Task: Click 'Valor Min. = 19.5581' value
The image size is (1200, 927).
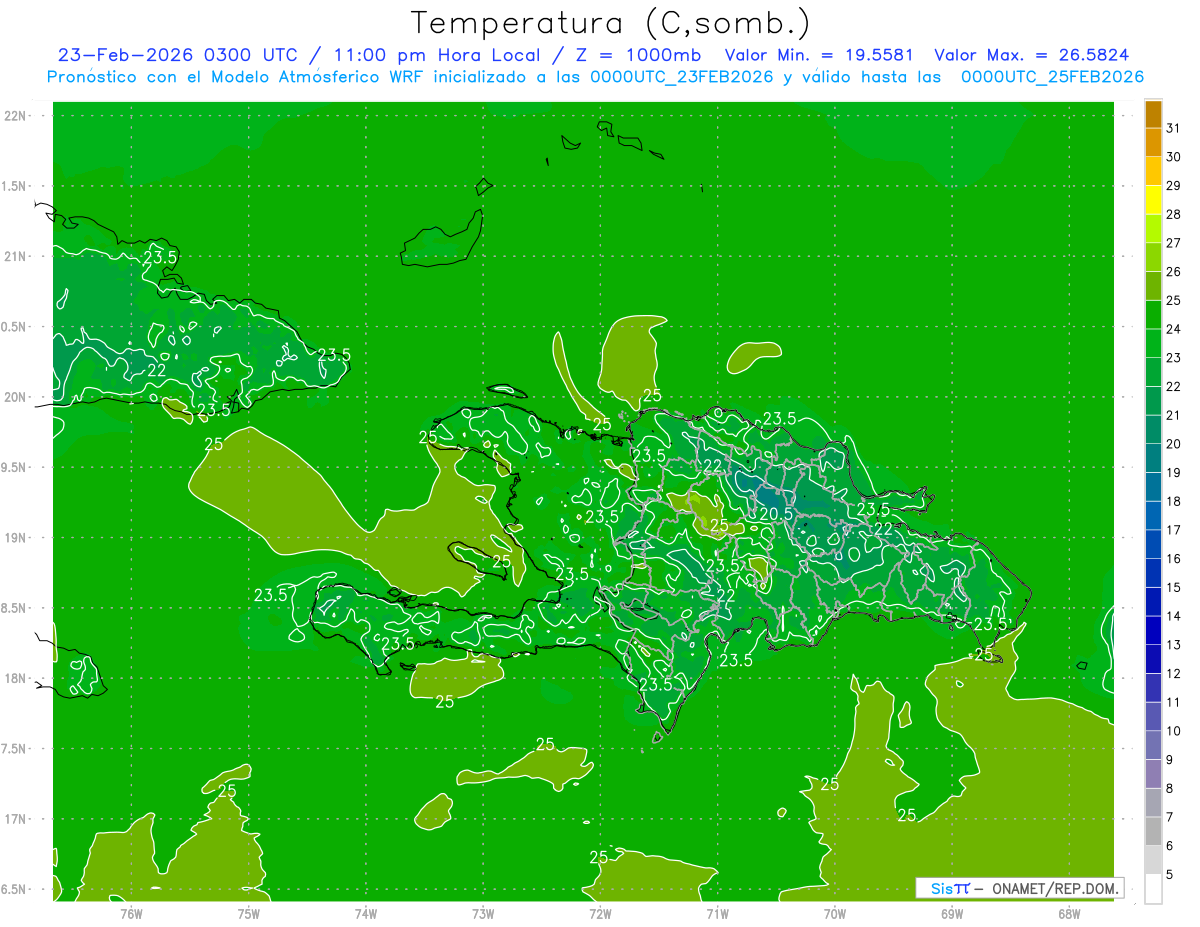Action: pos(820,56)
